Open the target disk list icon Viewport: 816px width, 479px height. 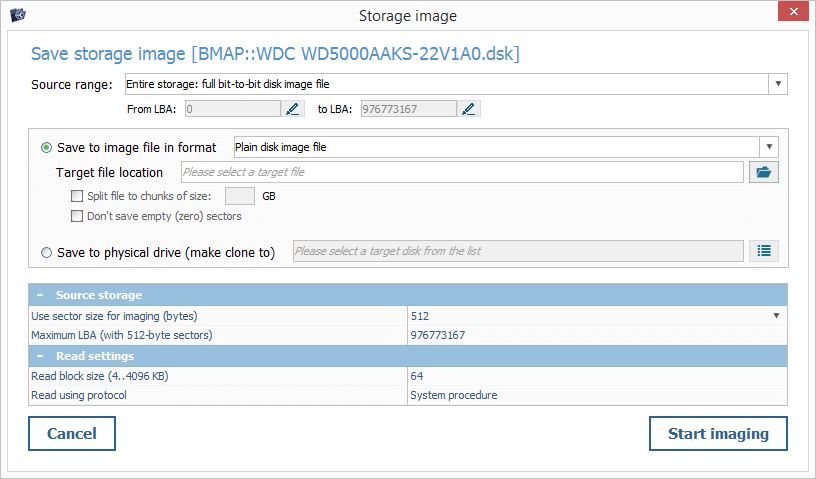pyautogui.click(x=763, y=251)
